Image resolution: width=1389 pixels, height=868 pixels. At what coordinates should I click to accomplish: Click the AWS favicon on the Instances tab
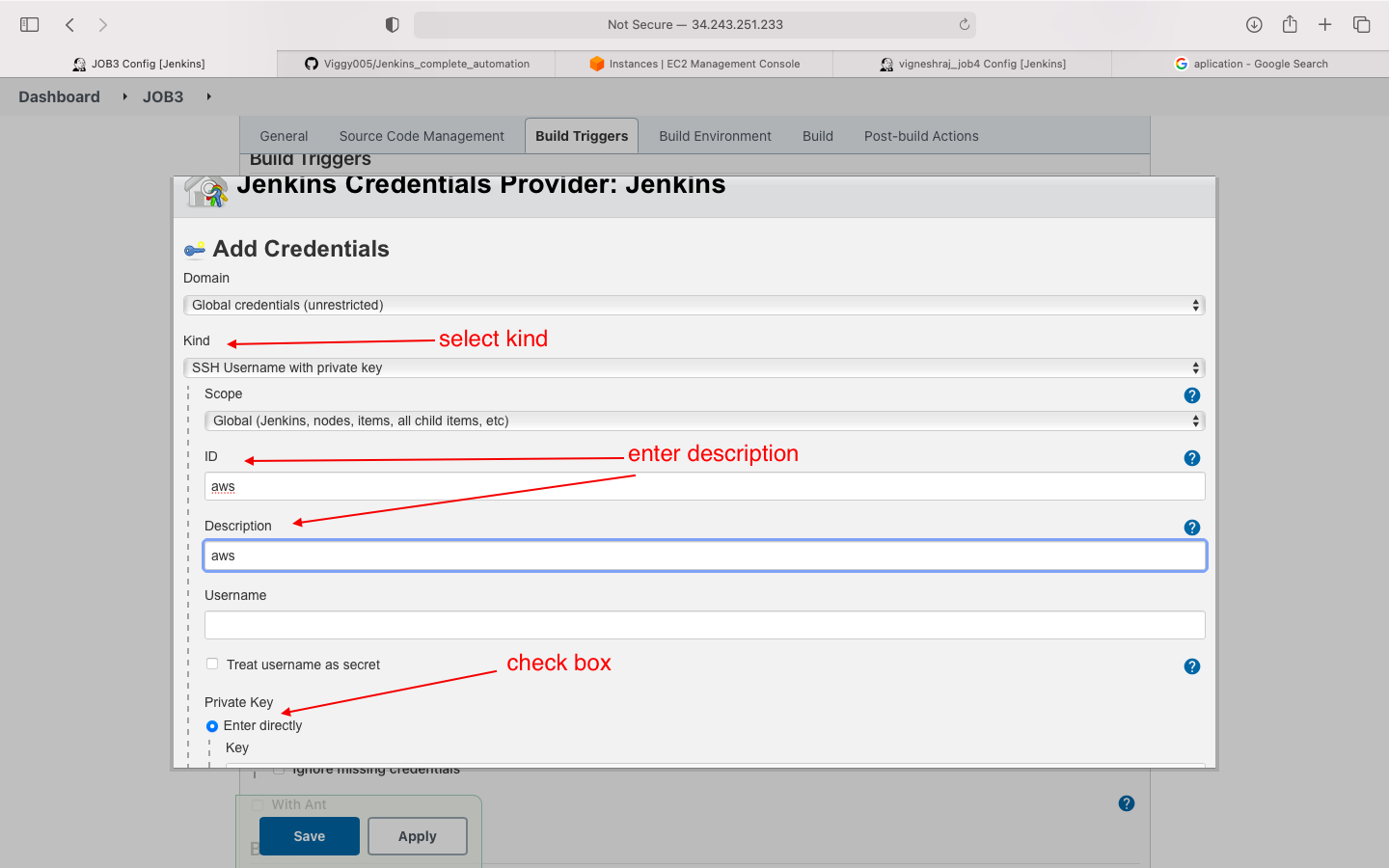[x=597, y=64]
